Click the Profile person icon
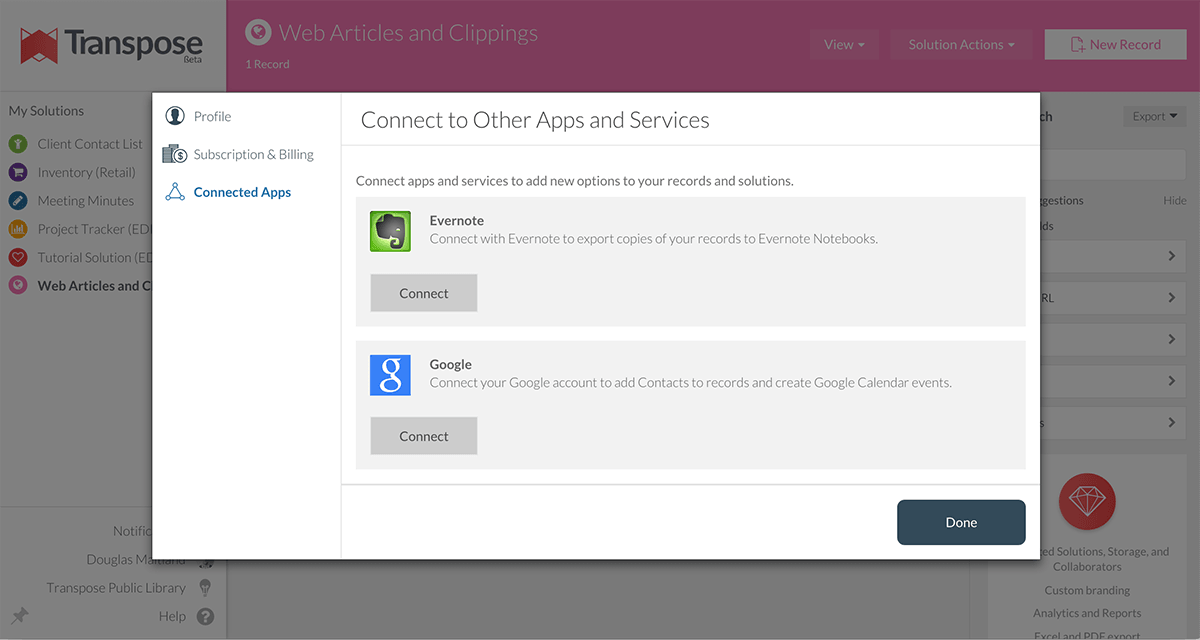The image size is (1200, 640). coord(175,116)
